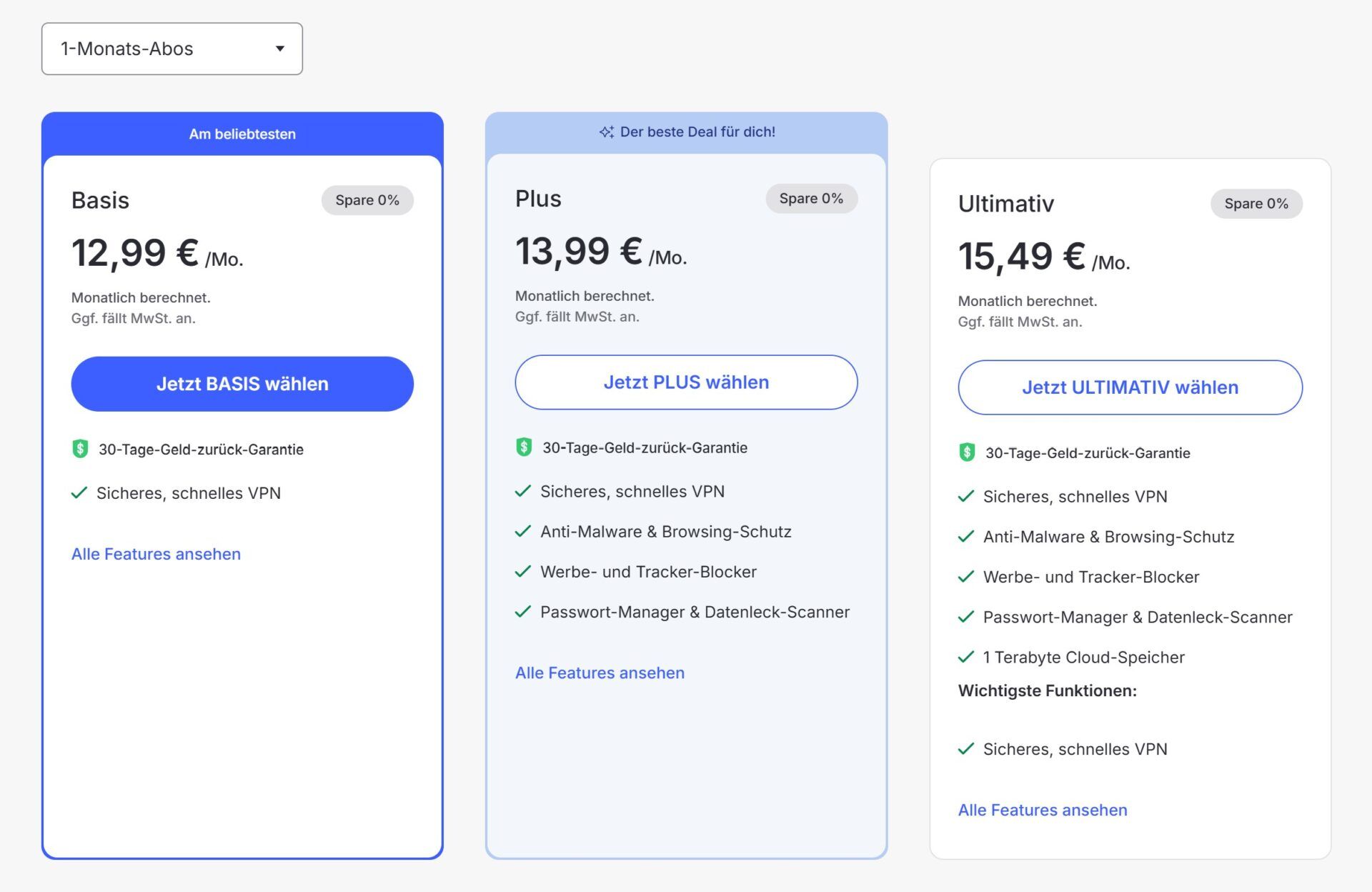This screenshot has width=1372, height=892.
Task: Click 30-Tage-Geld-zurück-Garantie text in Basis card
Action: pos(201,450)
